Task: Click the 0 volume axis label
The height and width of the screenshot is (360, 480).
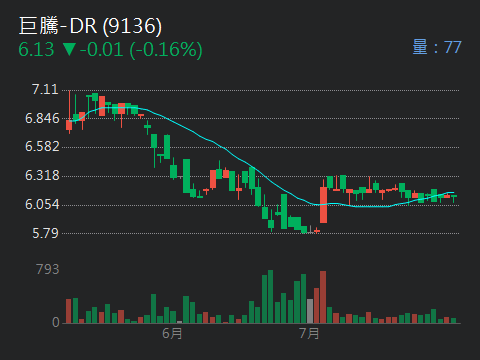Action: (x=56, y=322)
